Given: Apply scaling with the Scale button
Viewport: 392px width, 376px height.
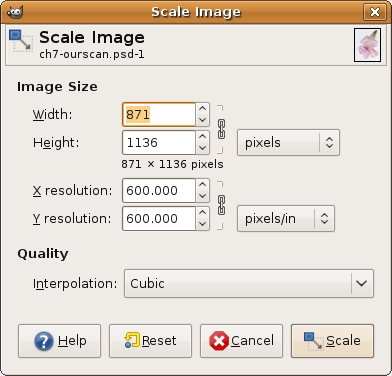Looking at the screenshot, I should [x=332, y=341].
